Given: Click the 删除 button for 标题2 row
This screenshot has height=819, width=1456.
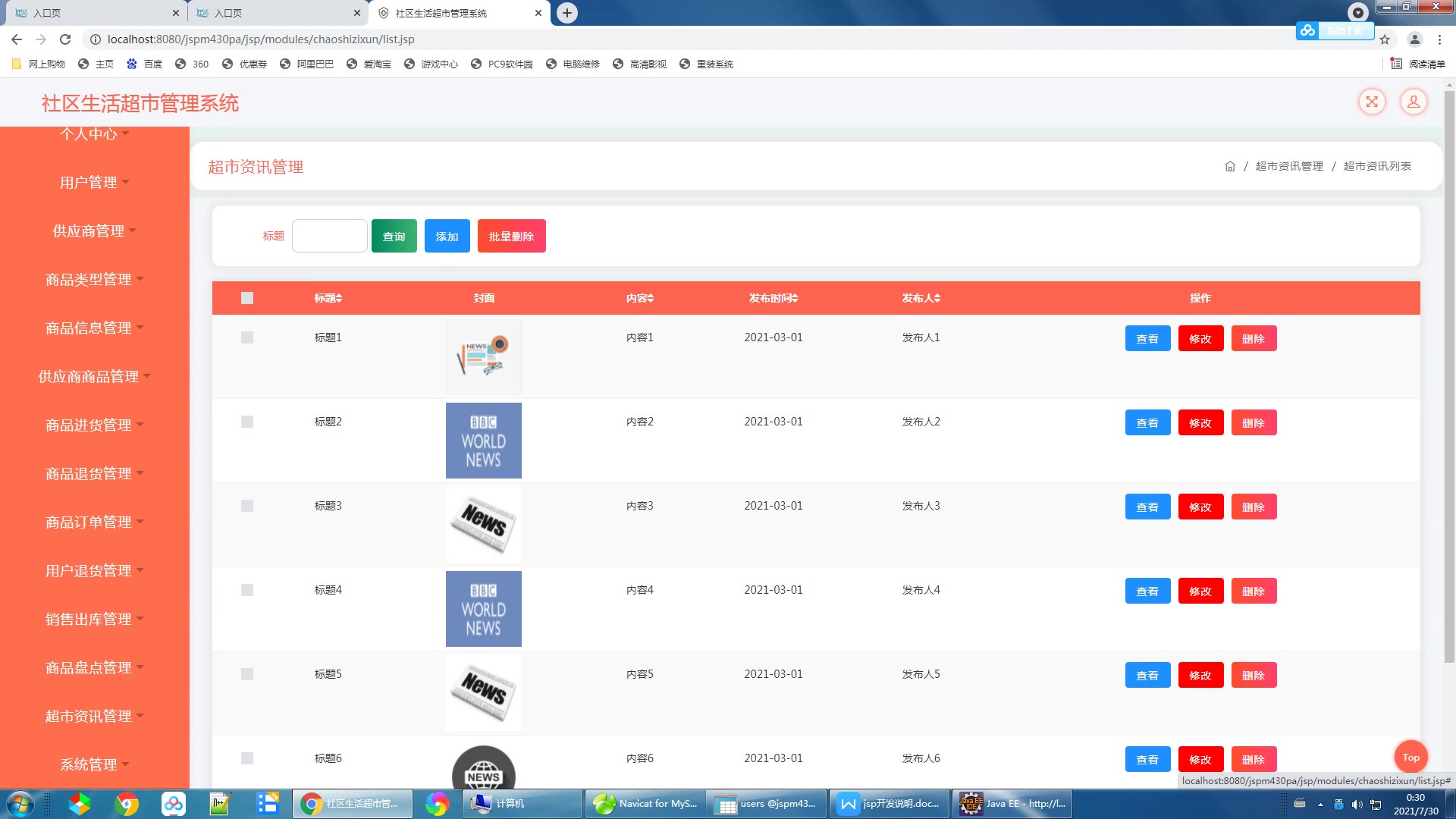Looking at the screenshot, I should point(1254,423).
